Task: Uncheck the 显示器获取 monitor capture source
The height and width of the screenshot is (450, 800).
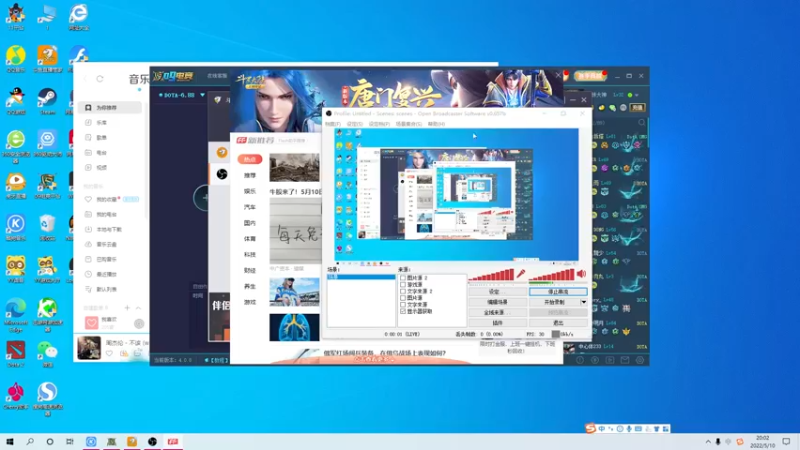Action: click(x=403, y=311)
